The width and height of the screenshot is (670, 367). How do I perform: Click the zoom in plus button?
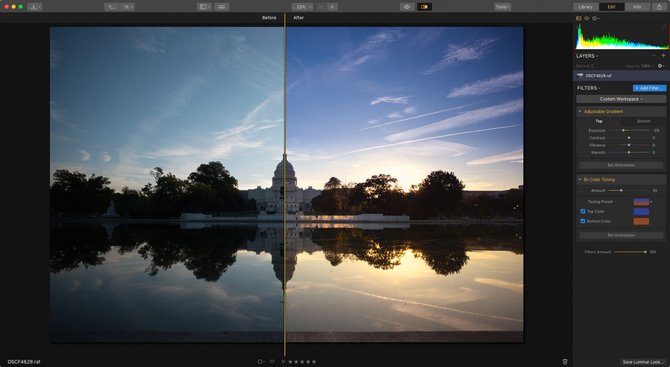(332, 7)
